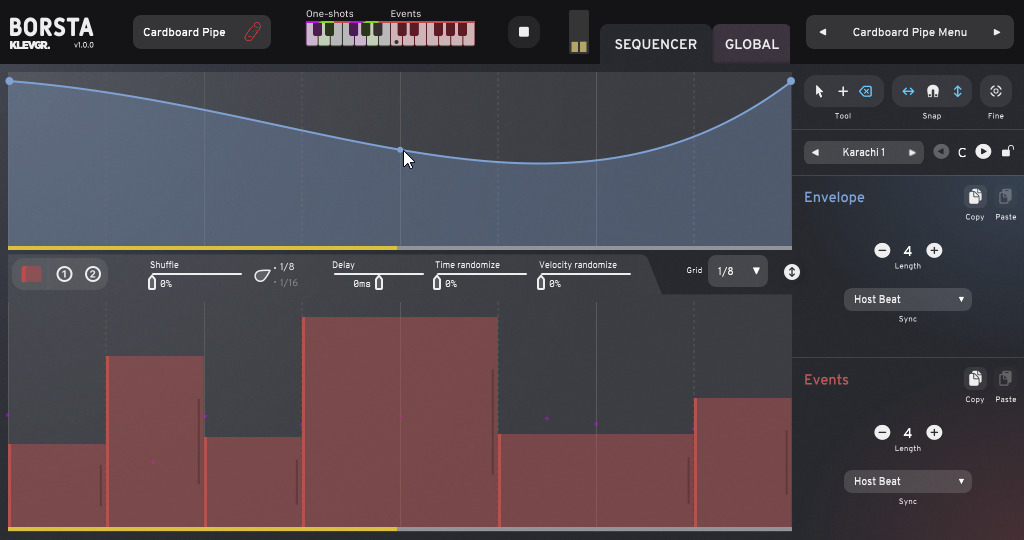Select 1/8 shuffle division
The width and height of the screenshot is (1024, 540).
287,267
